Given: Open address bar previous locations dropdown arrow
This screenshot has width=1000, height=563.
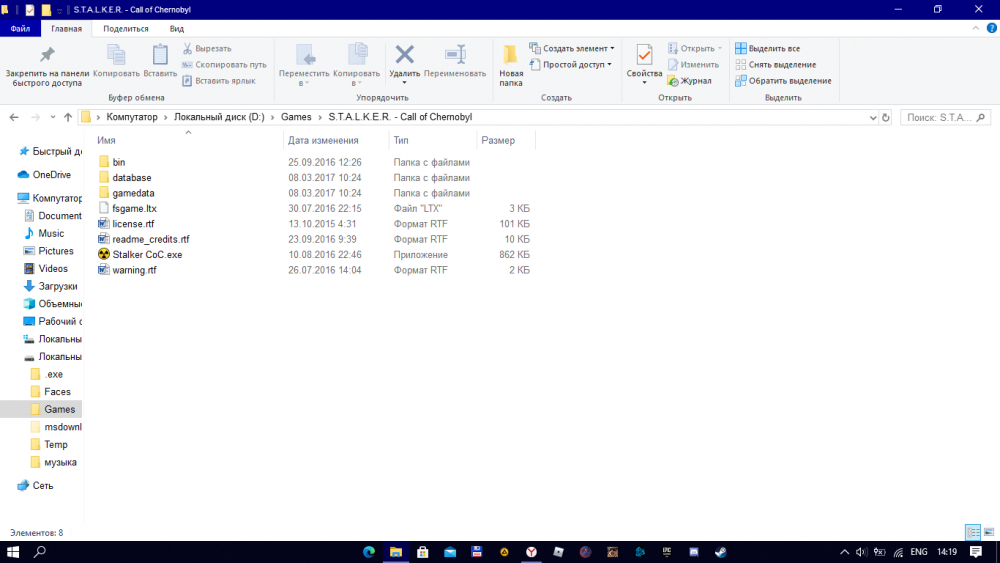Looking at the screenshot, I should coord(872,117).
